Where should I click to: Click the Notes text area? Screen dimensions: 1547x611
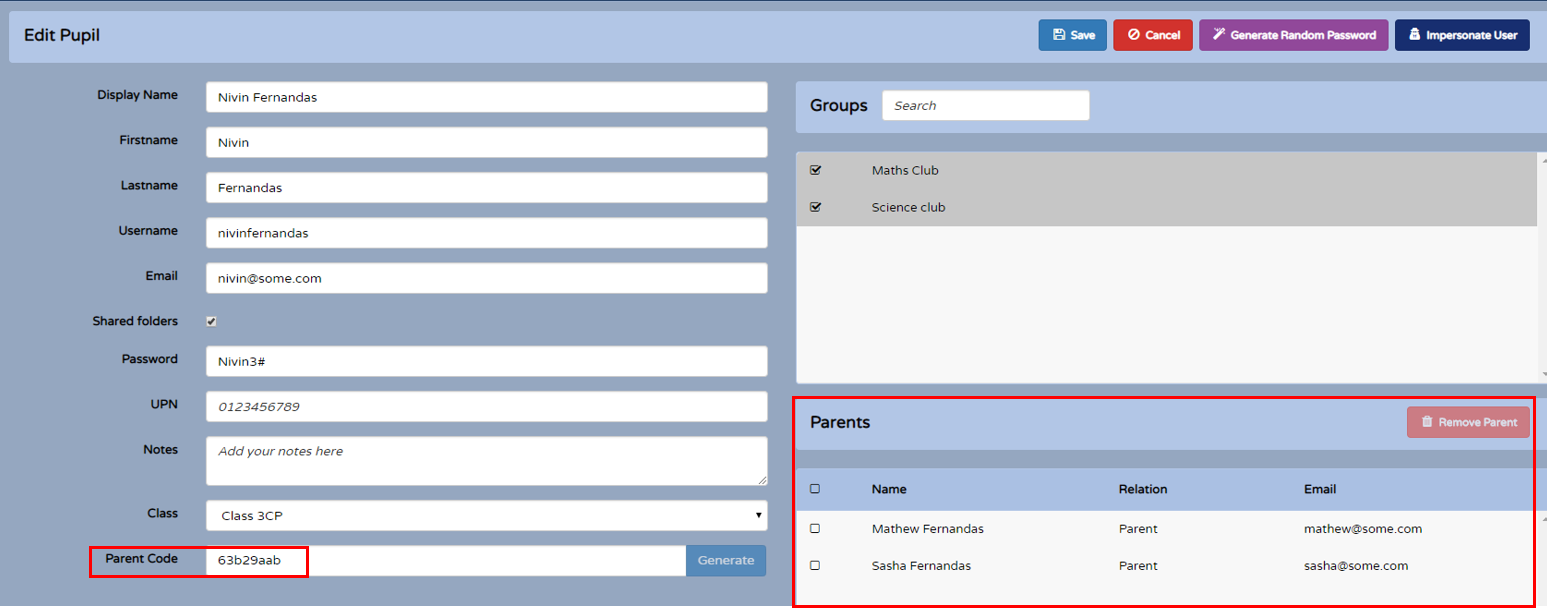click(485, 460)
